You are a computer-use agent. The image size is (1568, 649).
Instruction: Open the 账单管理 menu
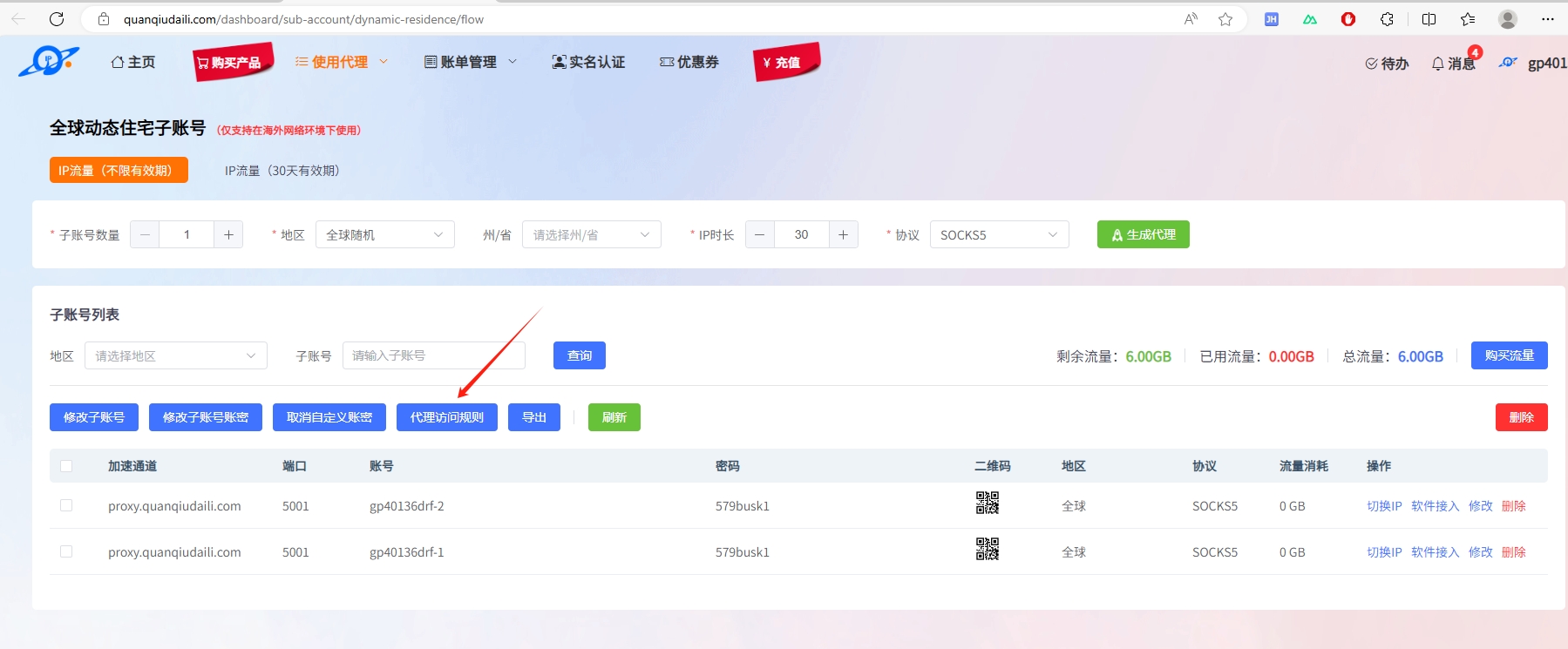coord(470,62)
